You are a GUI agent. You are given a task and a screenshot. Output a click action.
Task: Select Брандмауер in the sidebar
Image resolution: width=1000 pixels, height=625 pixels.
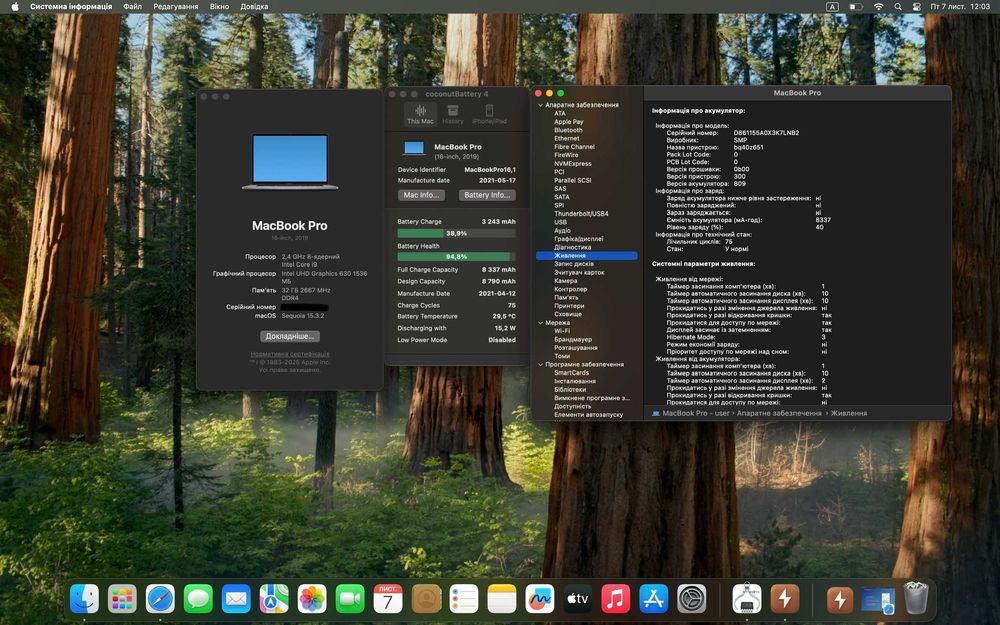pos(573,340)
